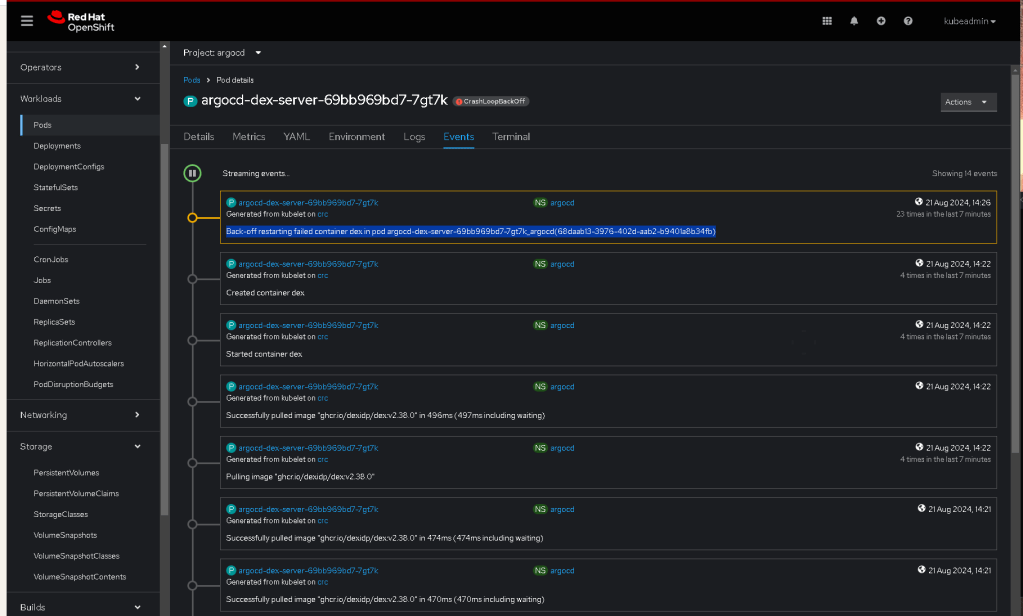1023x616 pixels.
Task: Open the Environment tab
Action: [x=356, y=136]
